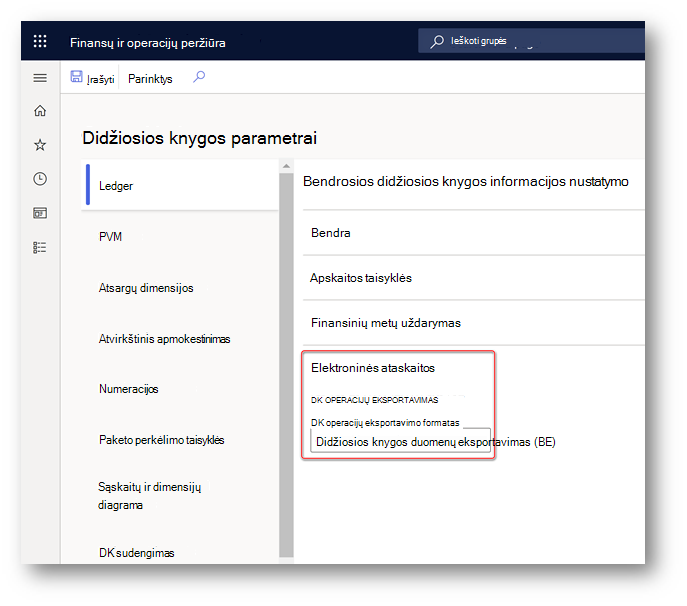Expand the Bendra section

tap(474, 233)
